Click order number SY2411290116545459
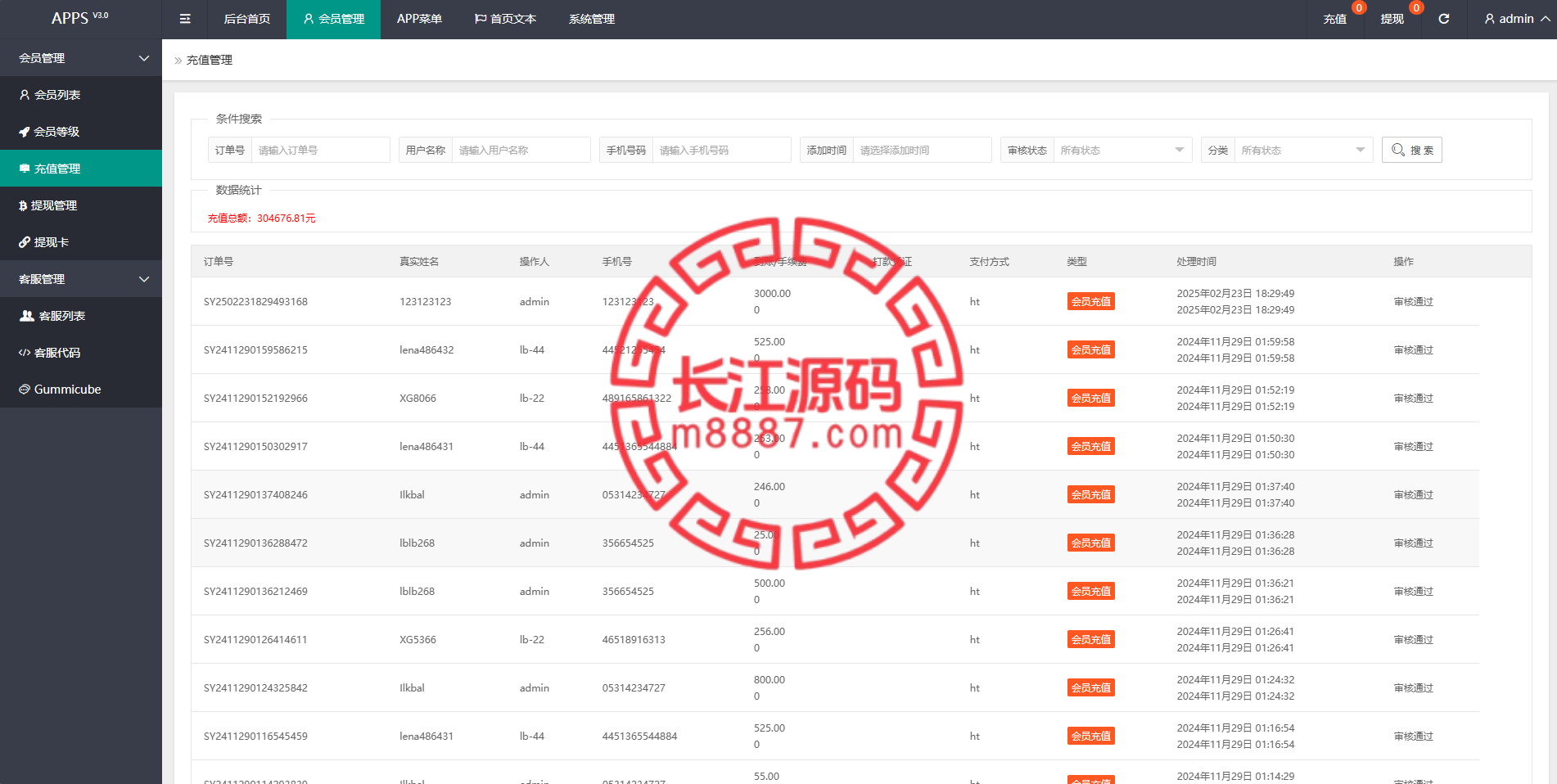 255,737
